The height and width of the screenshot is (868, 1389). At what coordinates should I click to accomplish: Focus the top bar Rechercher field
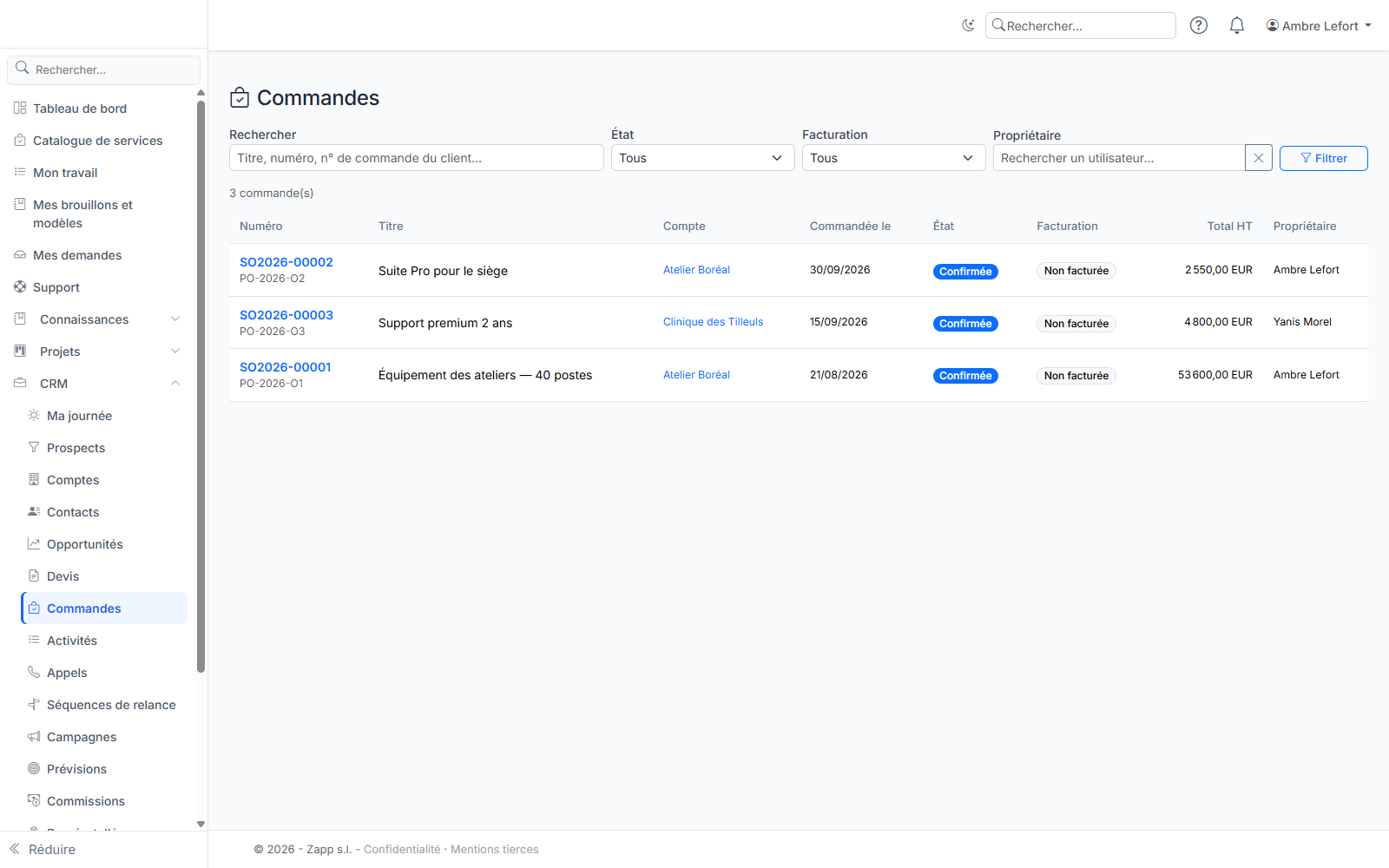click(1081, 26)
